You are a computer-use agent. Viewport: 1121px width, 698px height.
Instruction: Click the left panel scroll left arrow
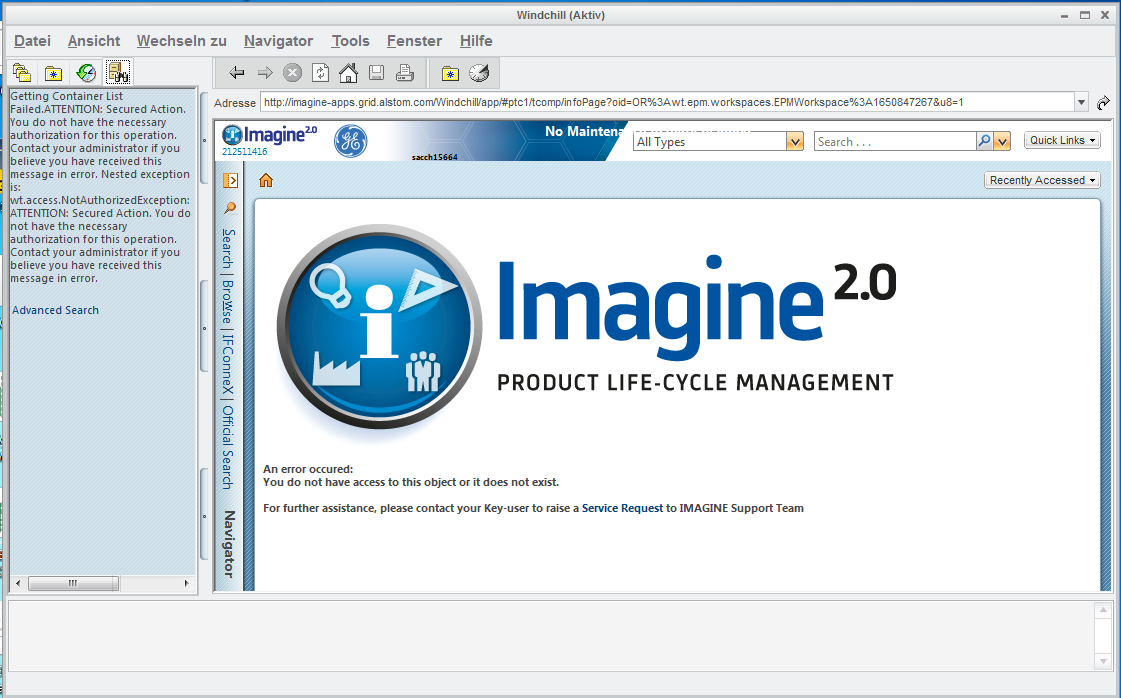pyautogui.click(x=18, y=584)
